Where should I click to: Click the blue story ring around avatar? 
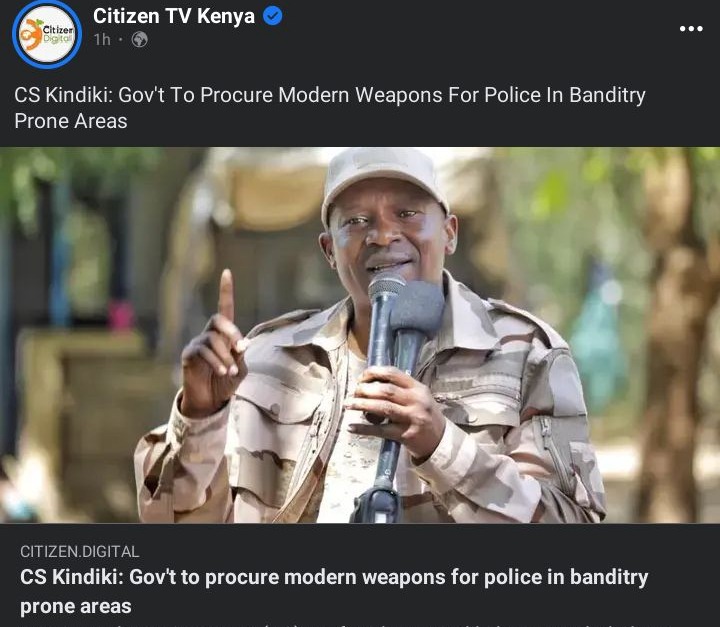(47, 34)
